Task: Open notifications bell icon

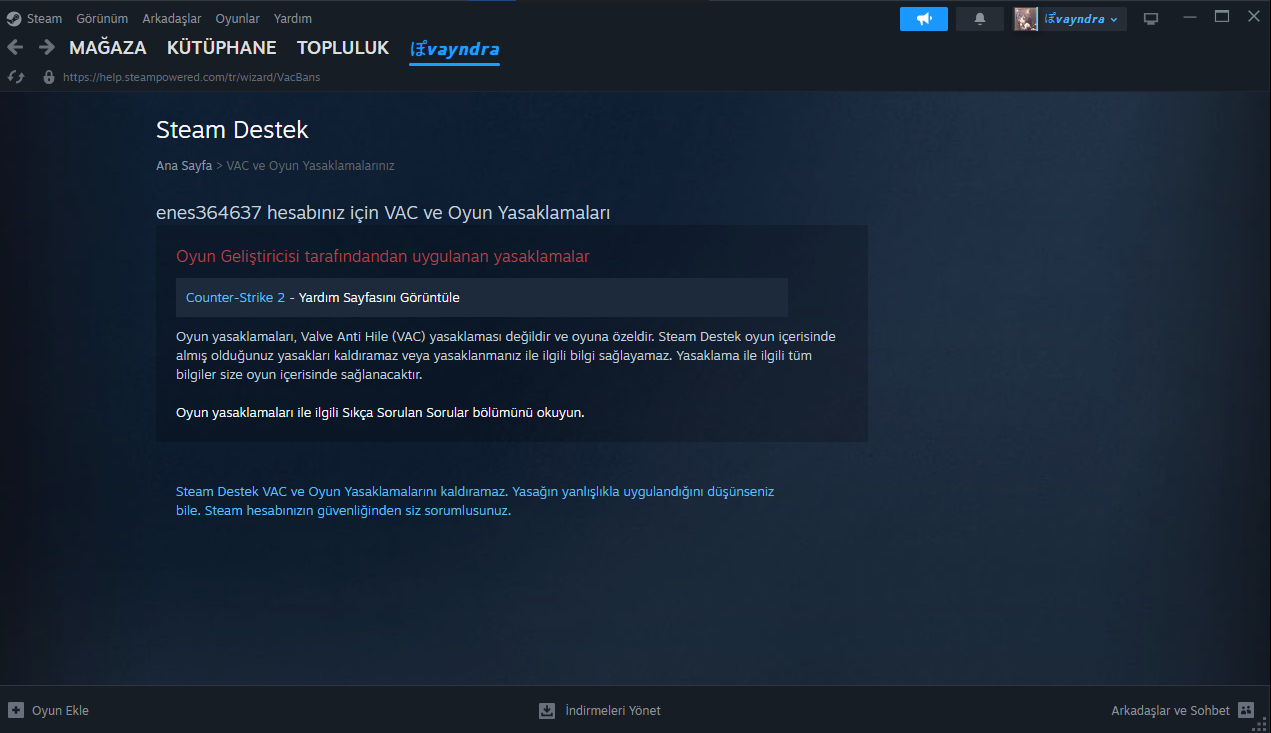Action: pos(980,19)
